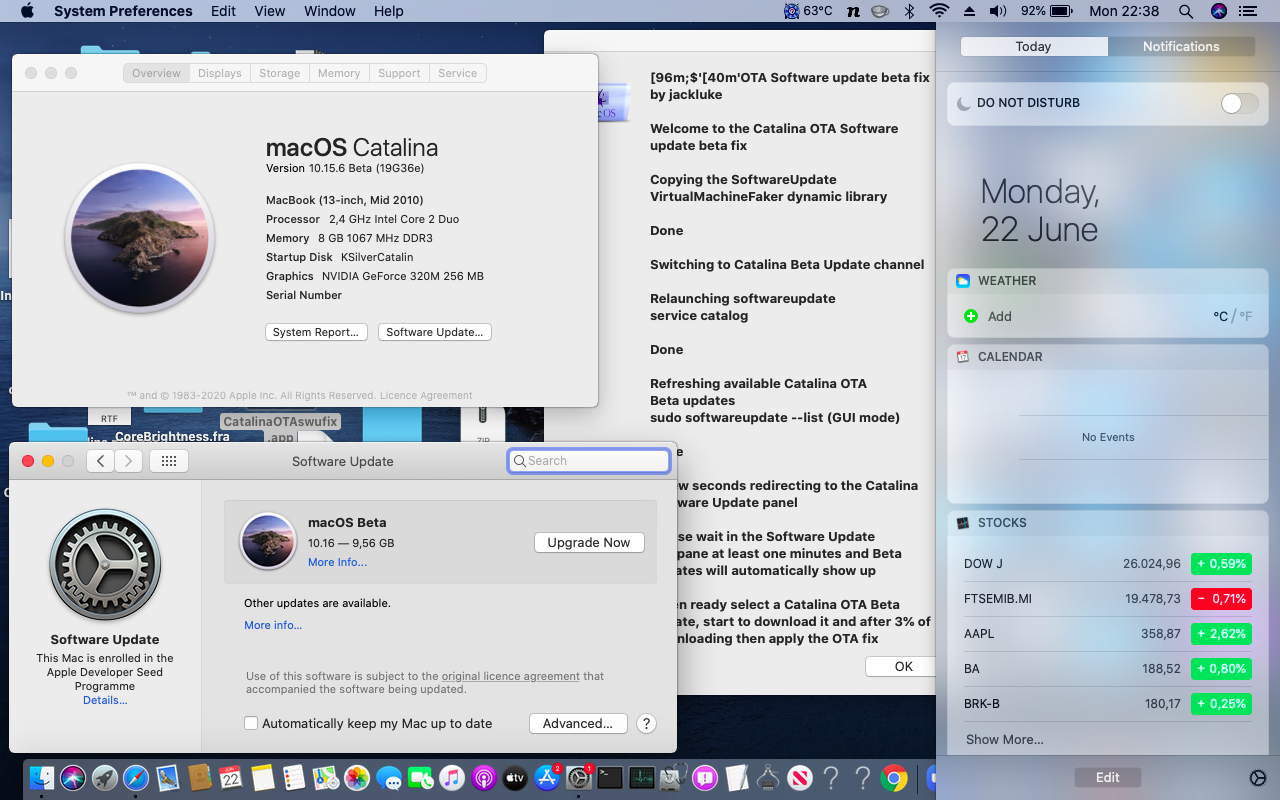Toggle AAPL change percentage badge
The image size is (1280, 800).
[x=1222, y=634]
